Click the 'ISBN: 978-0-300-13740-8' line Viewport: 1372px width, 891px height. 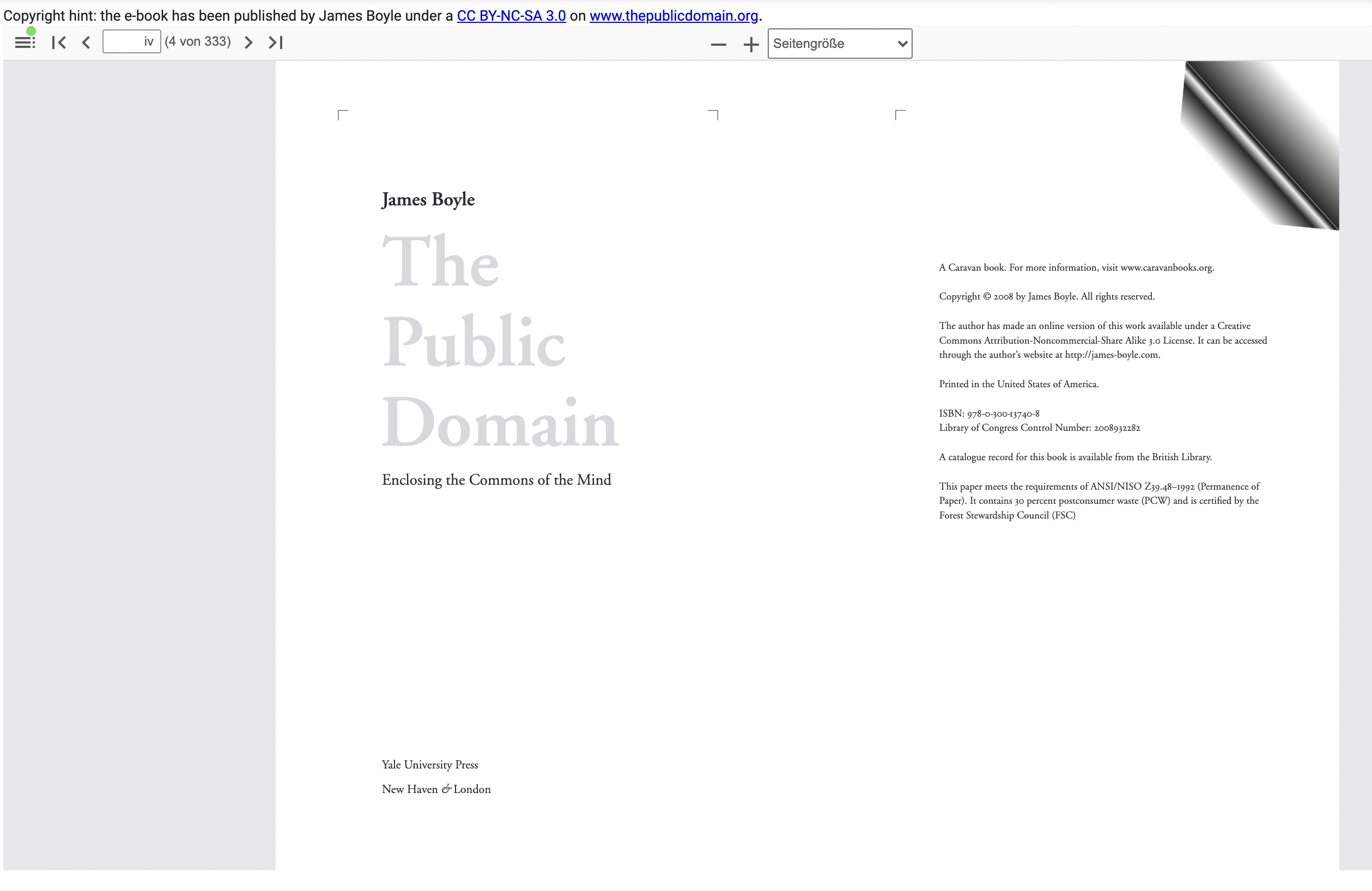(x=989, y=413)
